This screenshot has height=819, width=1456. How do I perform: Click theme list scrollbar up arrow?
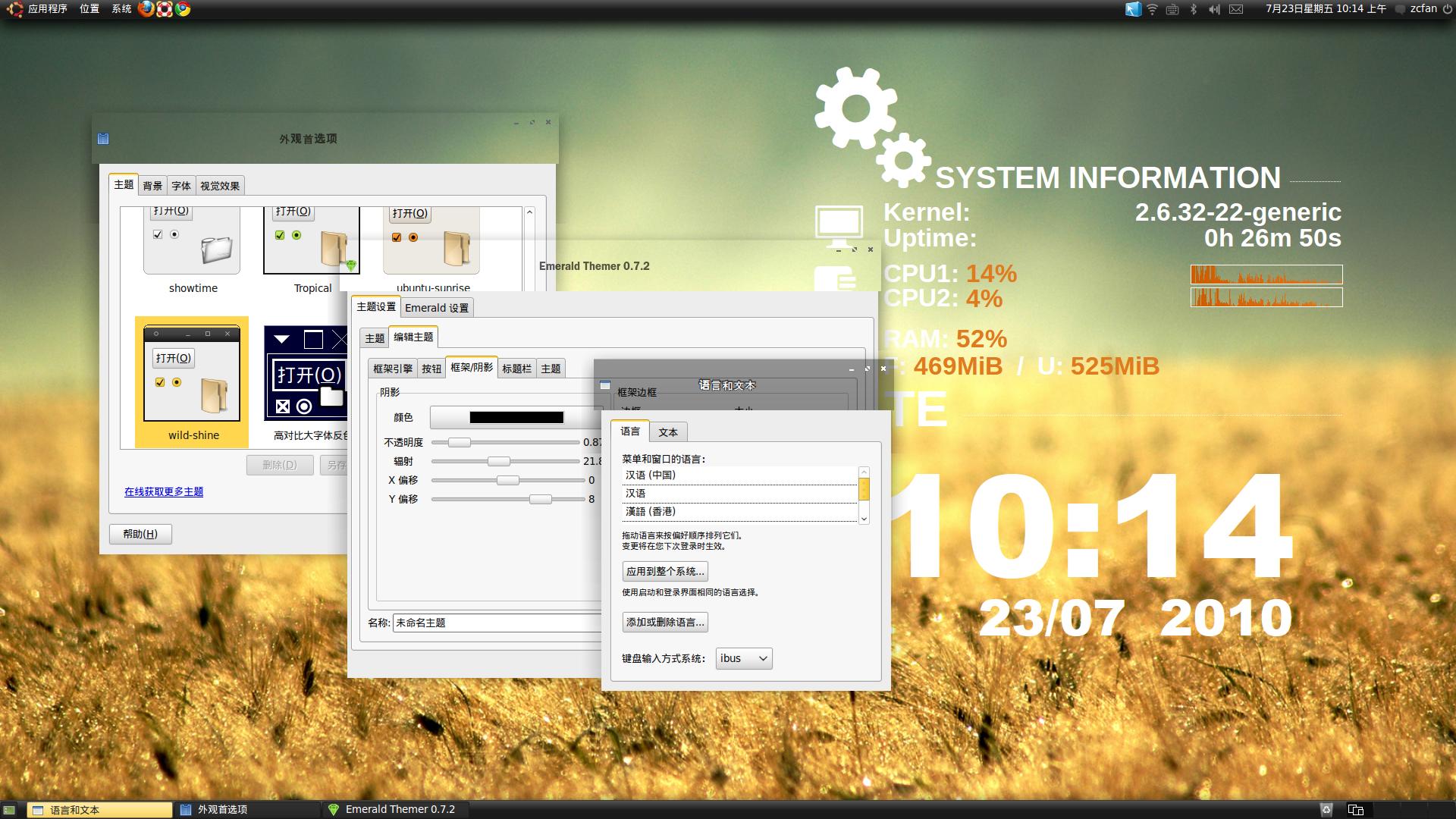pyautogui.click(x=529, y=213)
